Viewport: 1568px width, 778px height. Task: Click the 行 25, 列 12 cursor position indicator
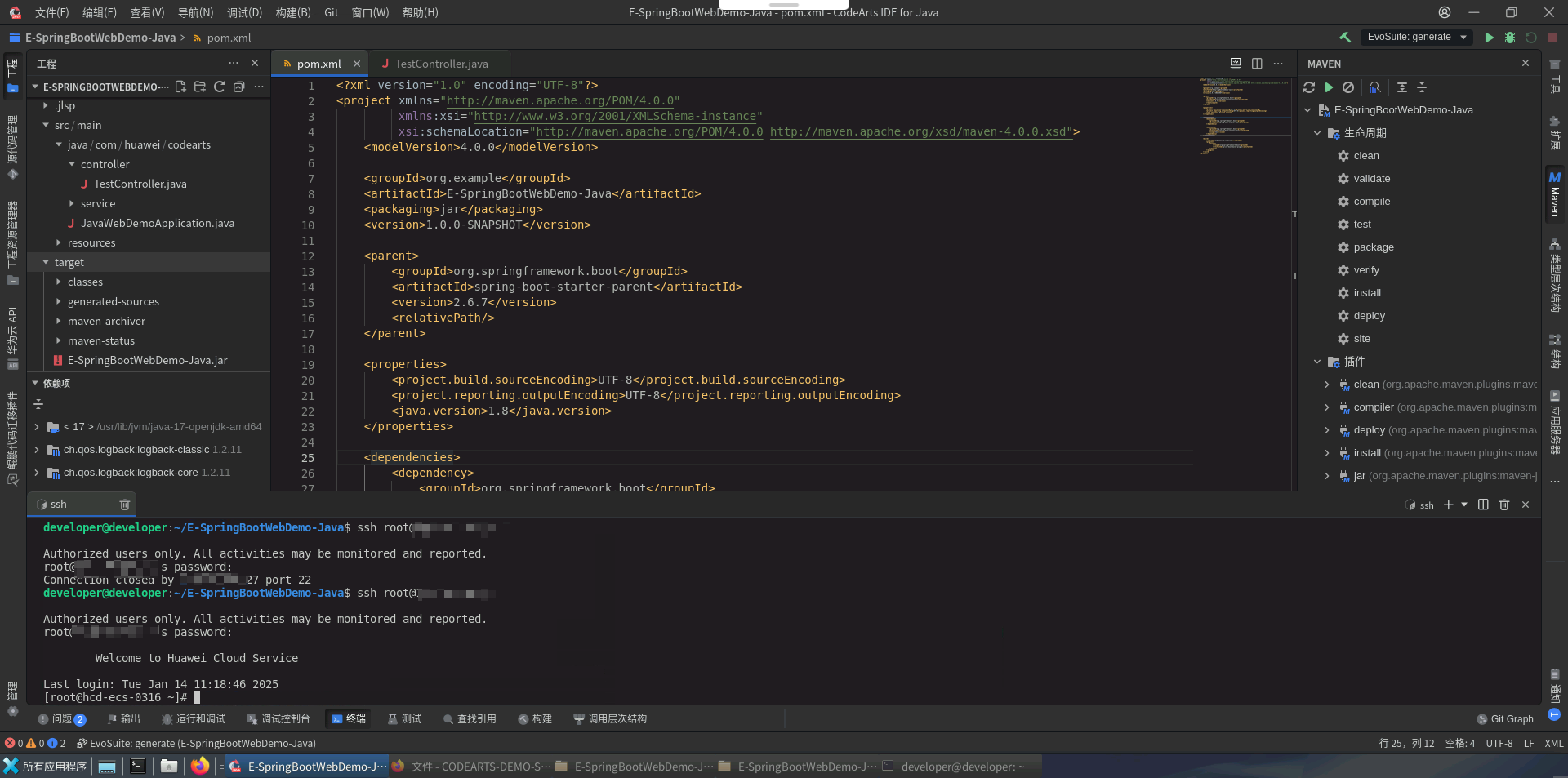point(1406,743)
